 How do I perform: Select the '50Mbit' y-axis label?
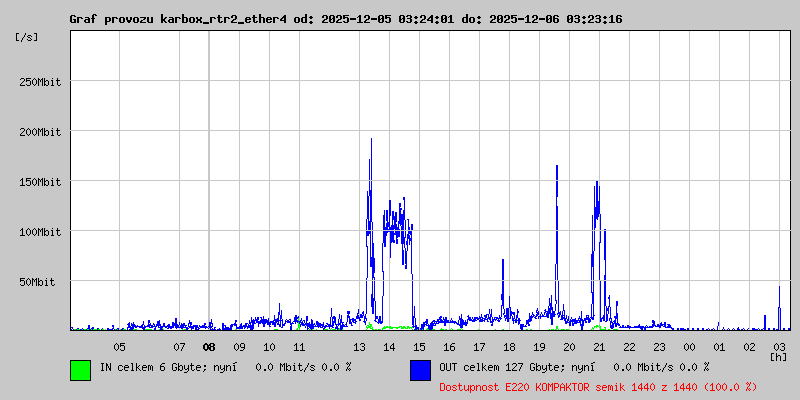pyautogui.click(x=37, y=282)
